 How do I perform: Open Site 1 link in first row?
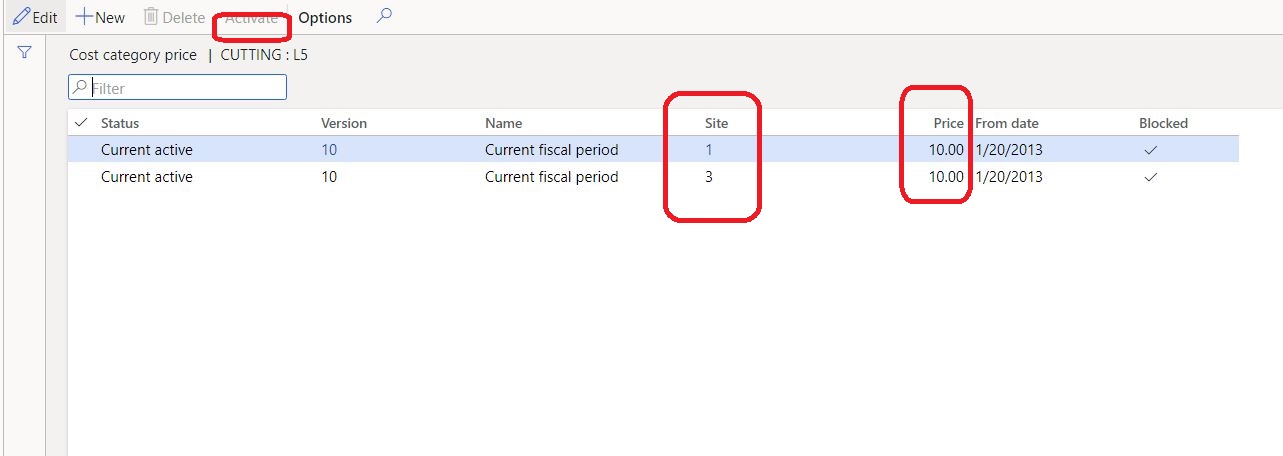[x=709, y=150]
